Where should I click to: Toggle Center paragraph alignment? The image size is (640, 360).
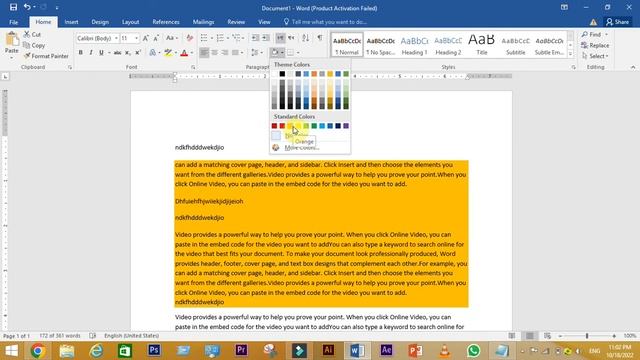214,53
